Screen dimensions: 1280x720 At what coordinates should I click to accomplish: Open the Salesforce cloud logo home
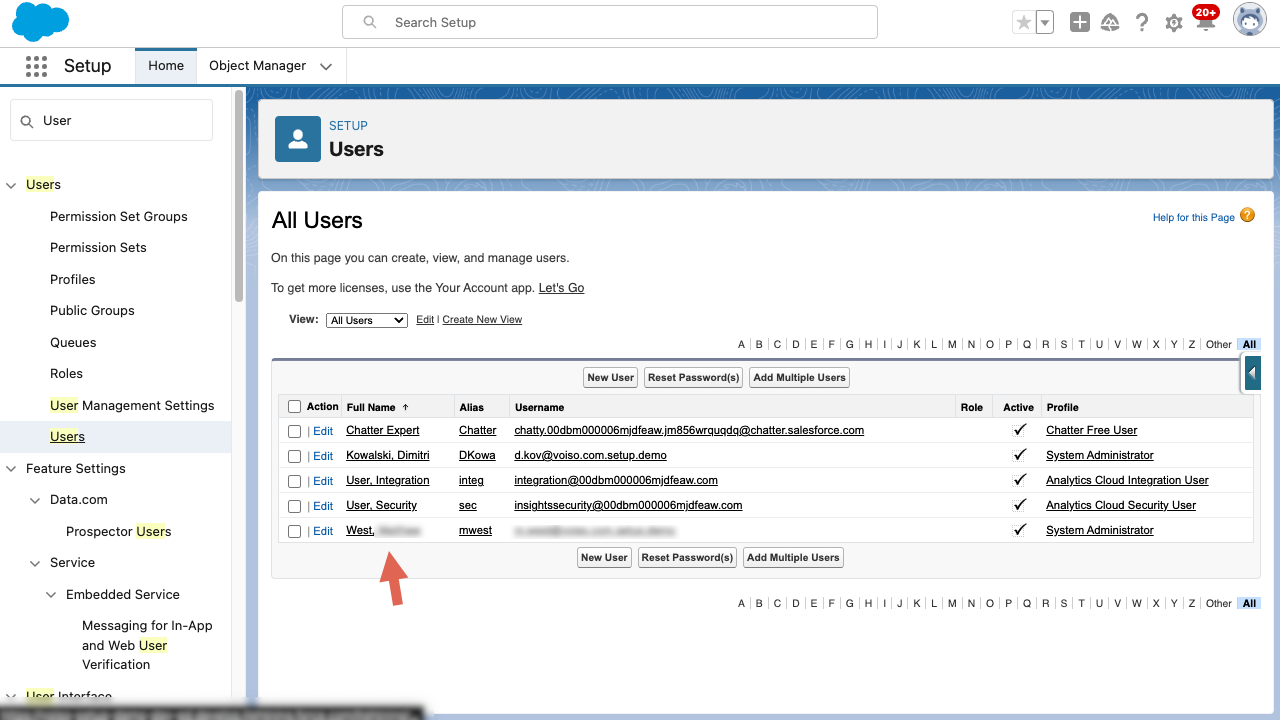41,22
